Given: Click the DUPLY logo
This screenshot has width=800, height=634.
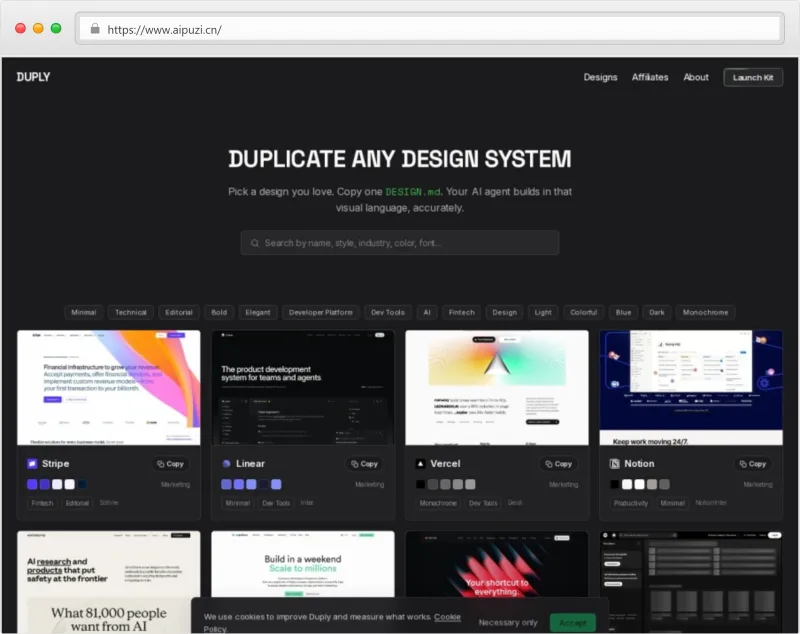Looking at the screenshot, I should tap(33, 77).
